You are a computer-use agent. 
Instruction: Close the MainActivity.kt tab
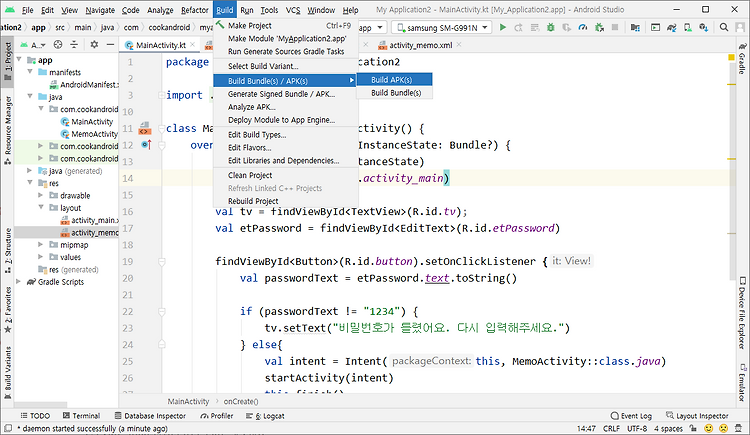(193, 45)
